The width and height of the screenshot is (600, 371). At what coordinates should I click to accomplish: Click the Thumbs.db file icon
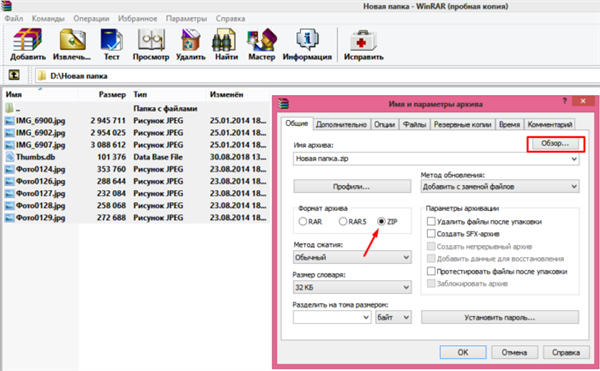[x=10, y=157]
